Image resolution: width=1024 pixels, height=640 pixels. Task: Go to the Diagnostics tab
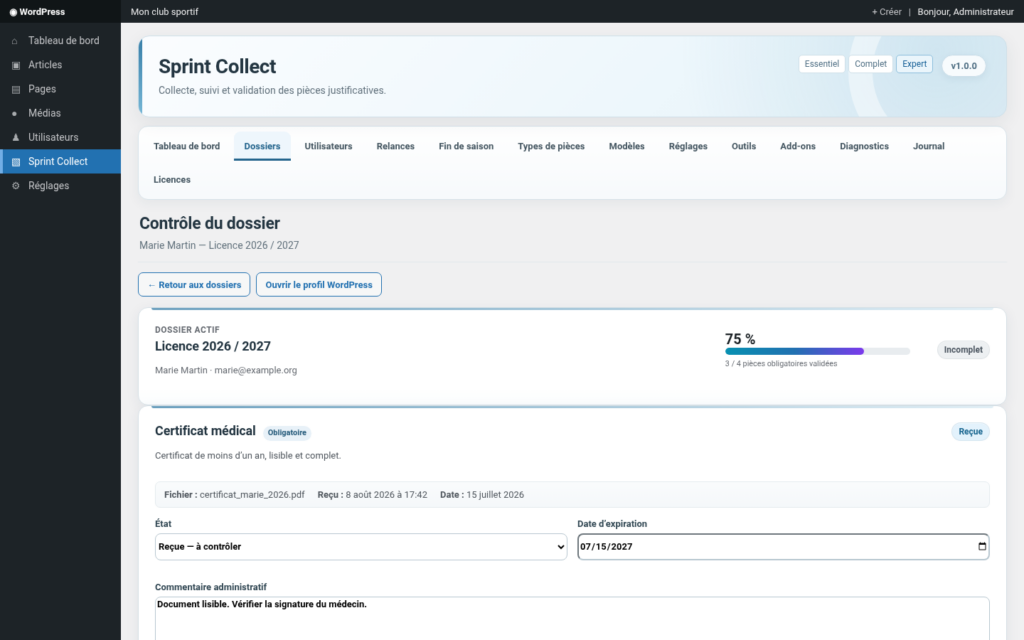click(864, 146)
